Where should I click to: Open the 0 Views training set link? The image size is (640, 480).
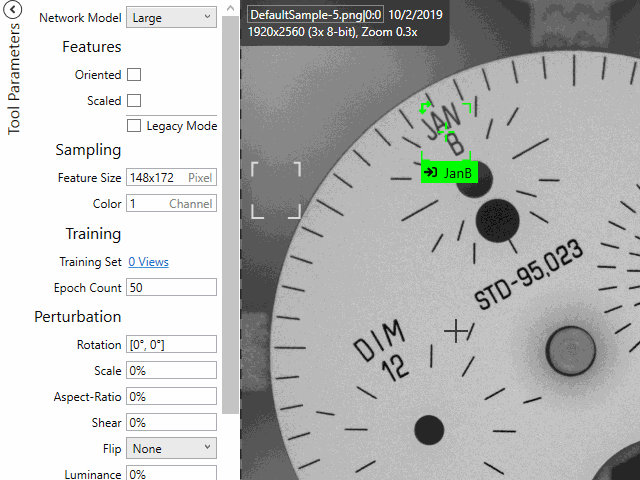click(148, 262)
